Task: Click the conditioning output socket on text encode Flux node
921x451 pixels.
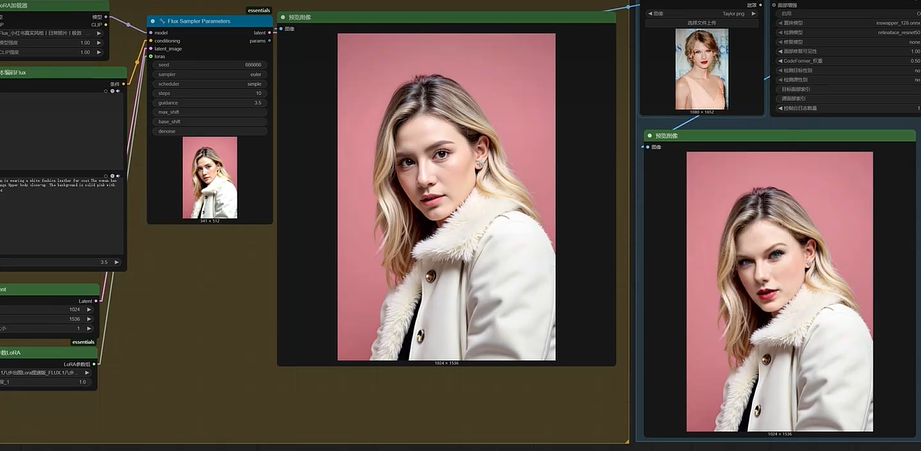Action: pyautogui.click(x=123, y=84)
